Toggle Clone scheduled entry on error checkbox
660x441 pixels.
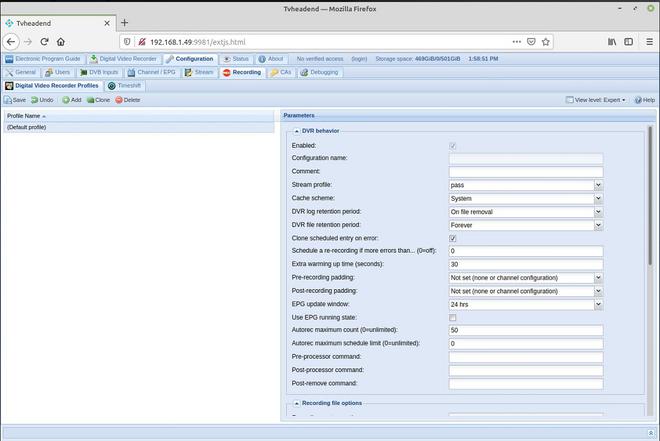452,239
